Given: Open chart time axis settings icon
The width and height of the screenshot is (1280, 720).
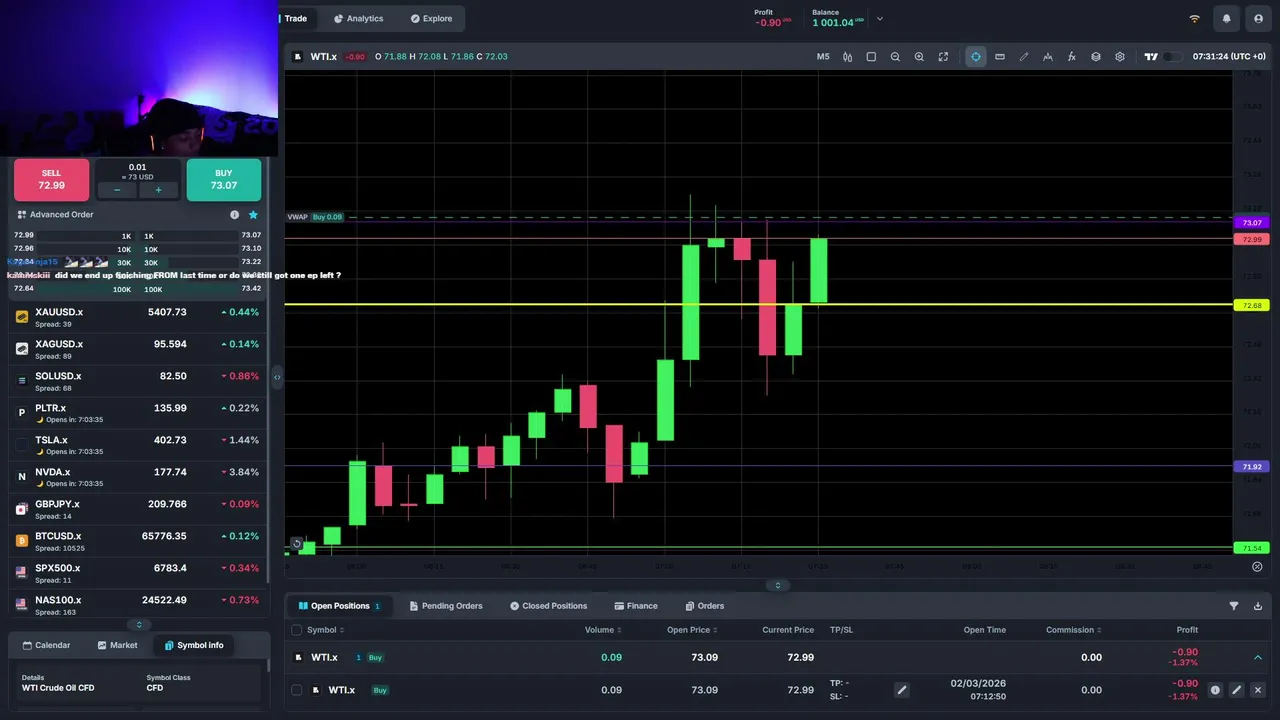Looking at the screenshot, I should point(1257,566).
